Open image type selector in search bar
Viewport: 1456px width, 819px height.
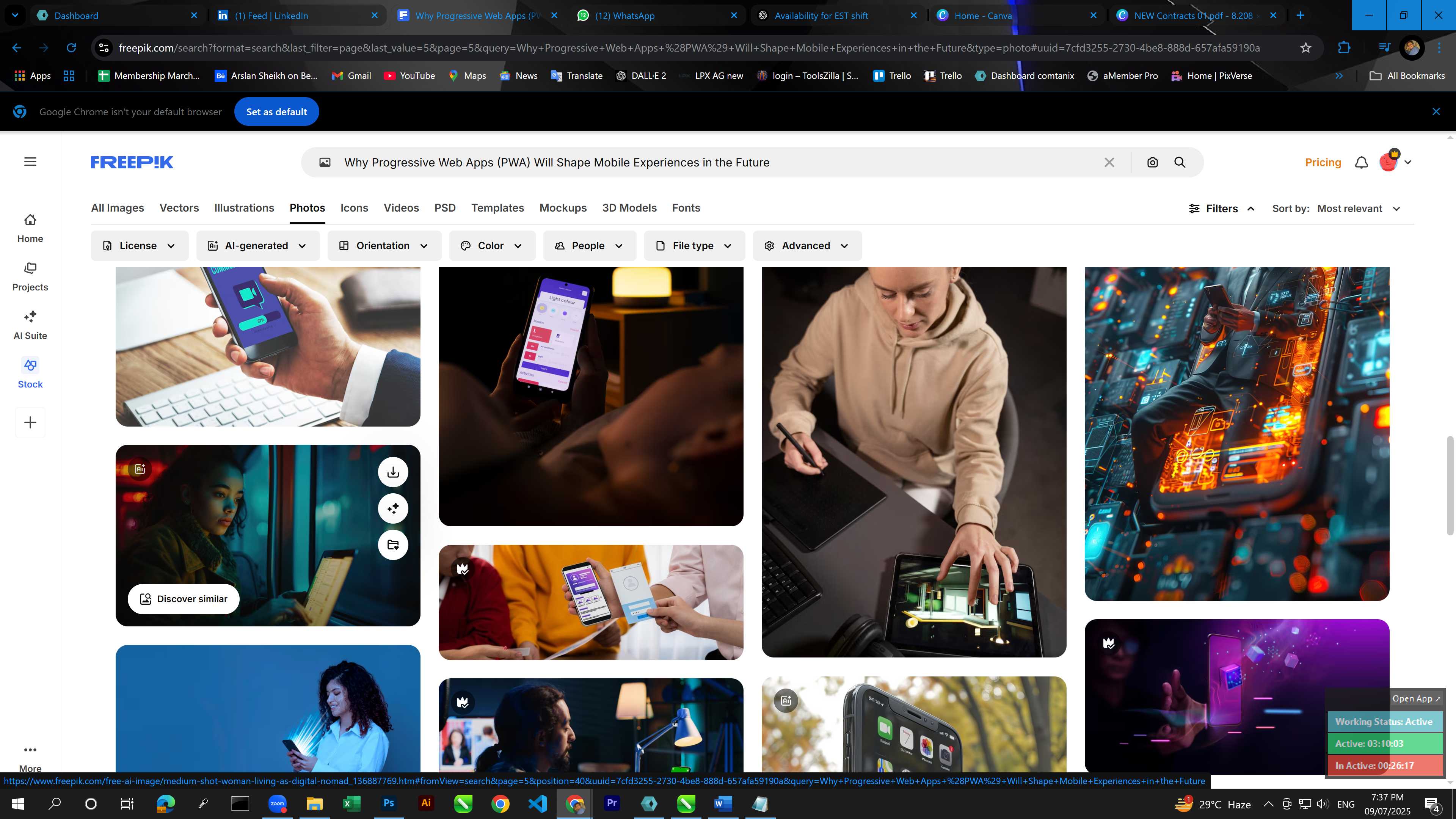point(325,162)
